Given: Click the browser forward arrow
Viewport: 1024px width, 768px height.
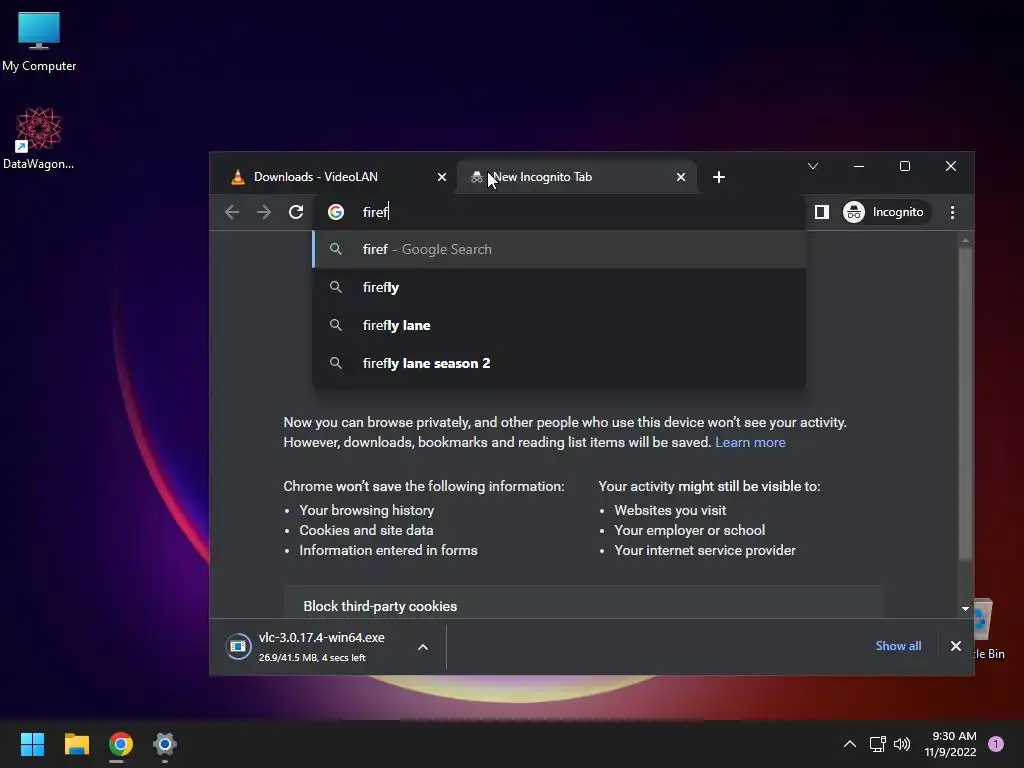Looking at the screenshot, I should pos(264,212).
